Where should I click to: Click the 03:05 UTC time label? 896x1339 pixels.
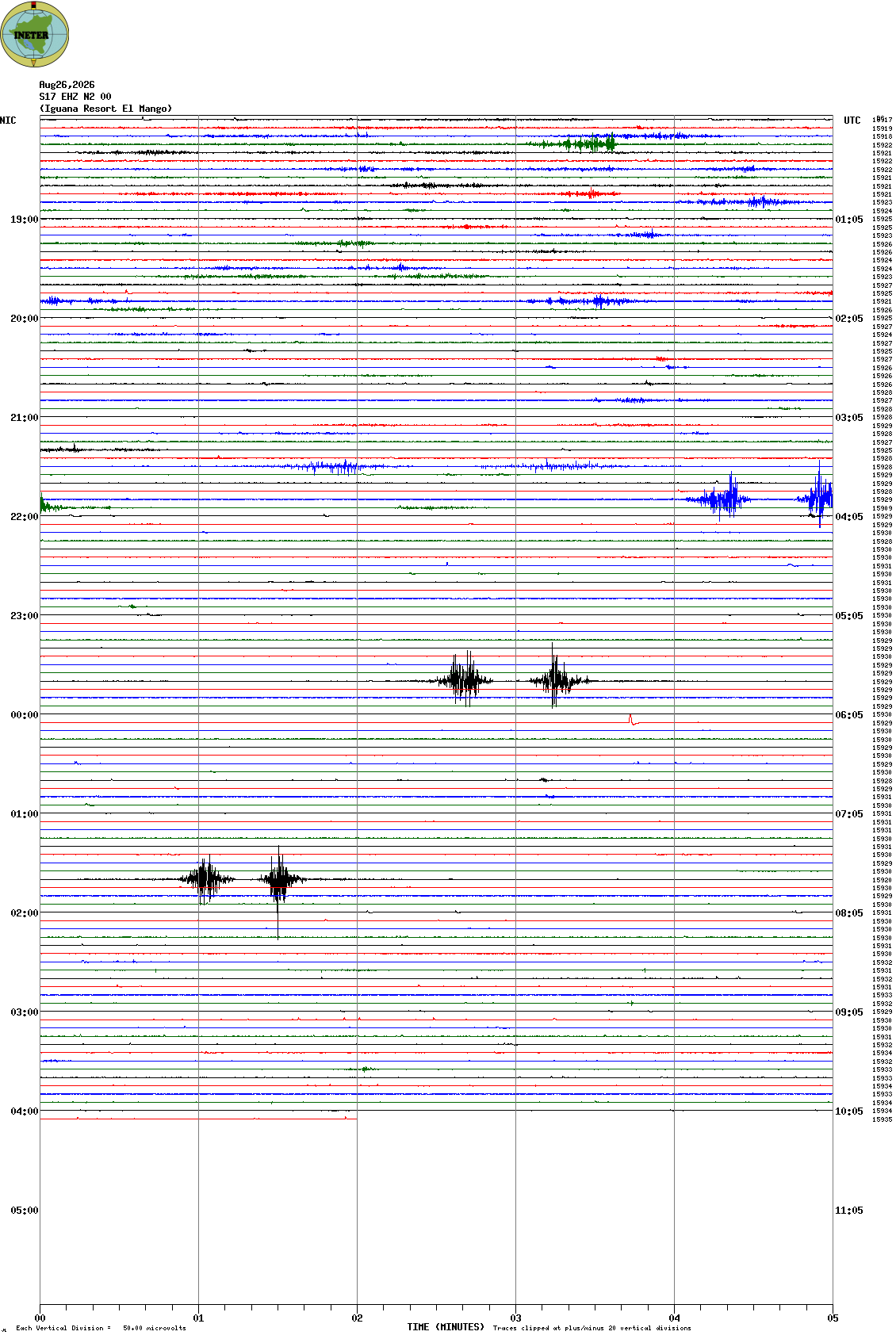click(849, 418)
